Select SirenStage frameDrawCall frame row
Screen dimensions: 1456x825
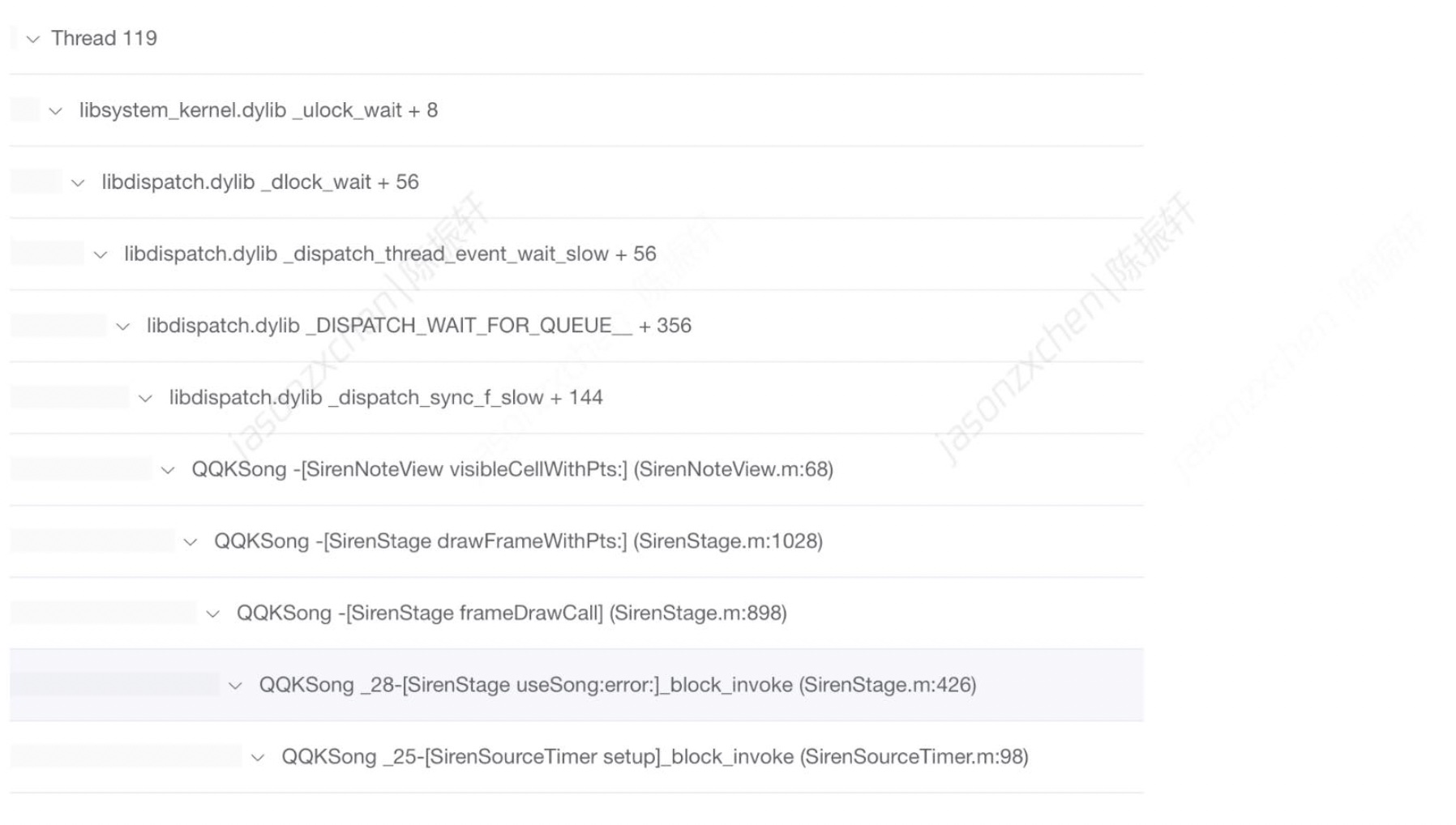click(x=511, y=613)
